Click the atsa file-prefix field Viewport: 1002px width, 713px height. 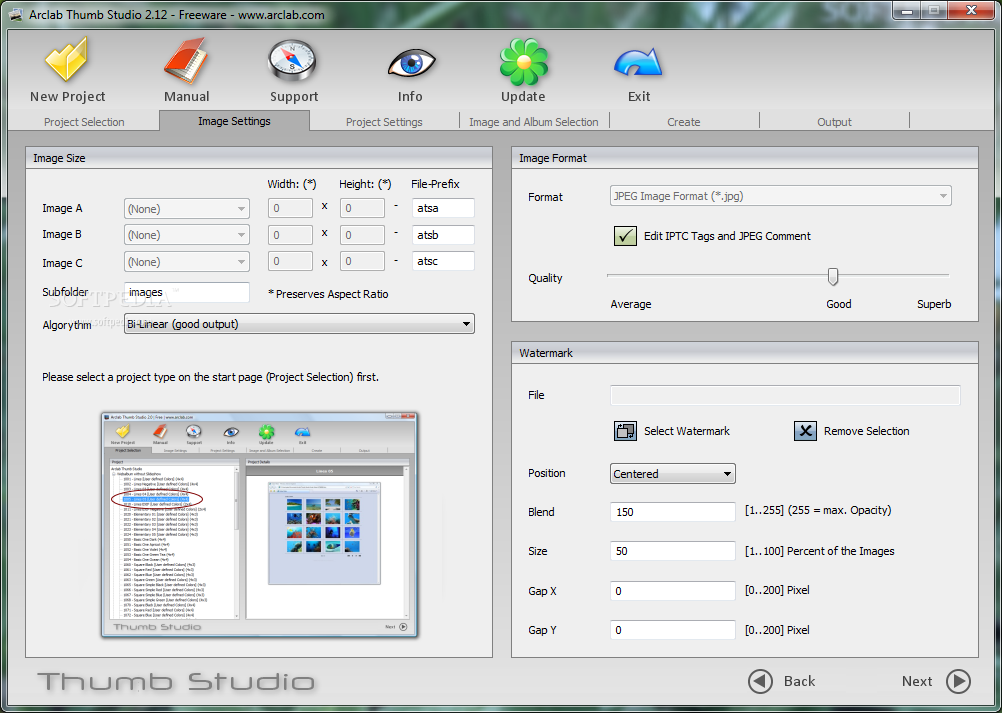443,208
